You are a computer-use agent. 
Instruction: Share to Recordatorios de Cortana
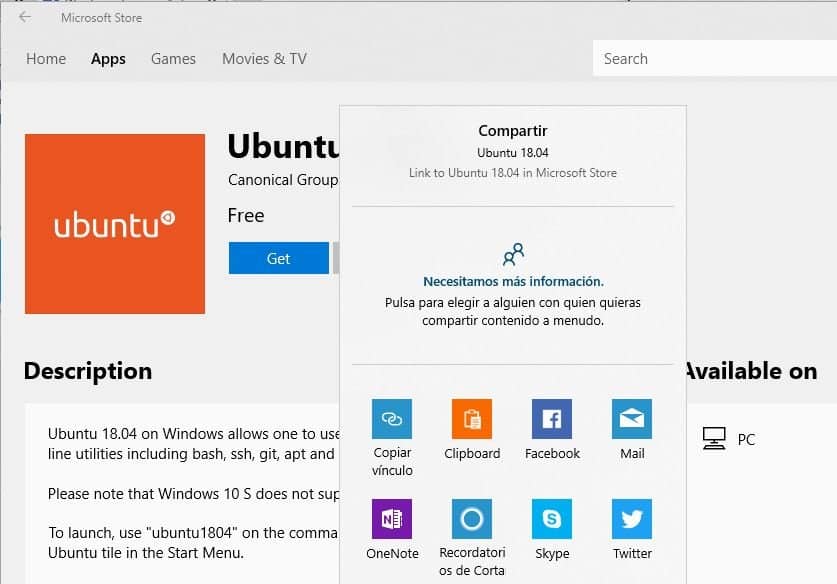click(471, 519)
